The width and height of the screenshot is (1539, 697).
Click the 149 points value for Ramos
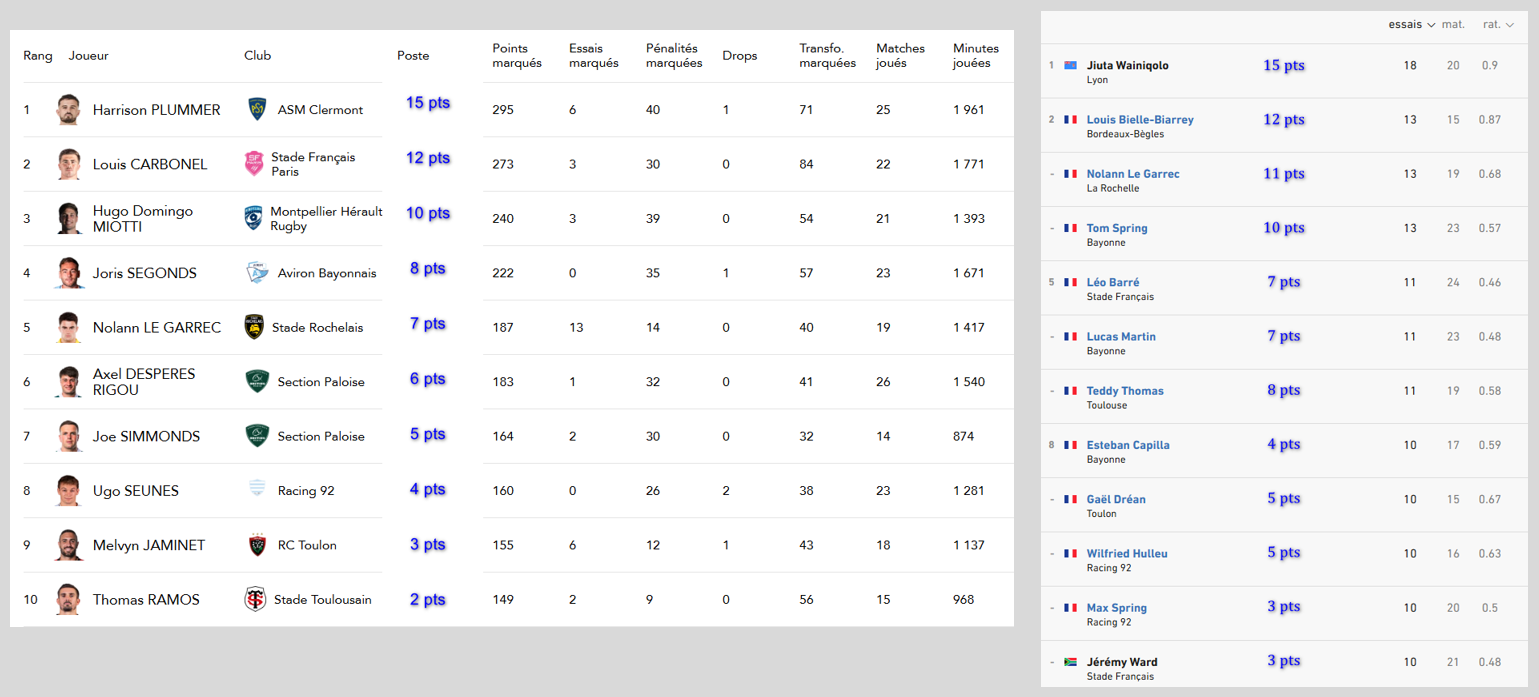coord(503,600)
